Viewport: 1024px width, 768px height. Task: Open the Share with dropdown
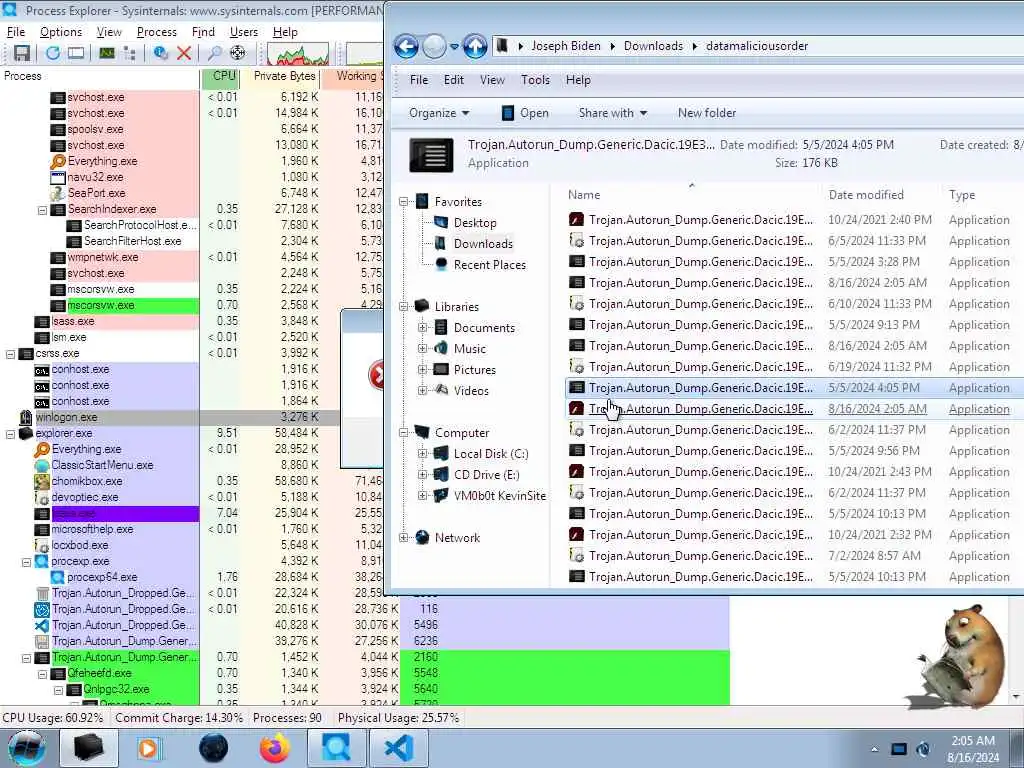[613, 113]
